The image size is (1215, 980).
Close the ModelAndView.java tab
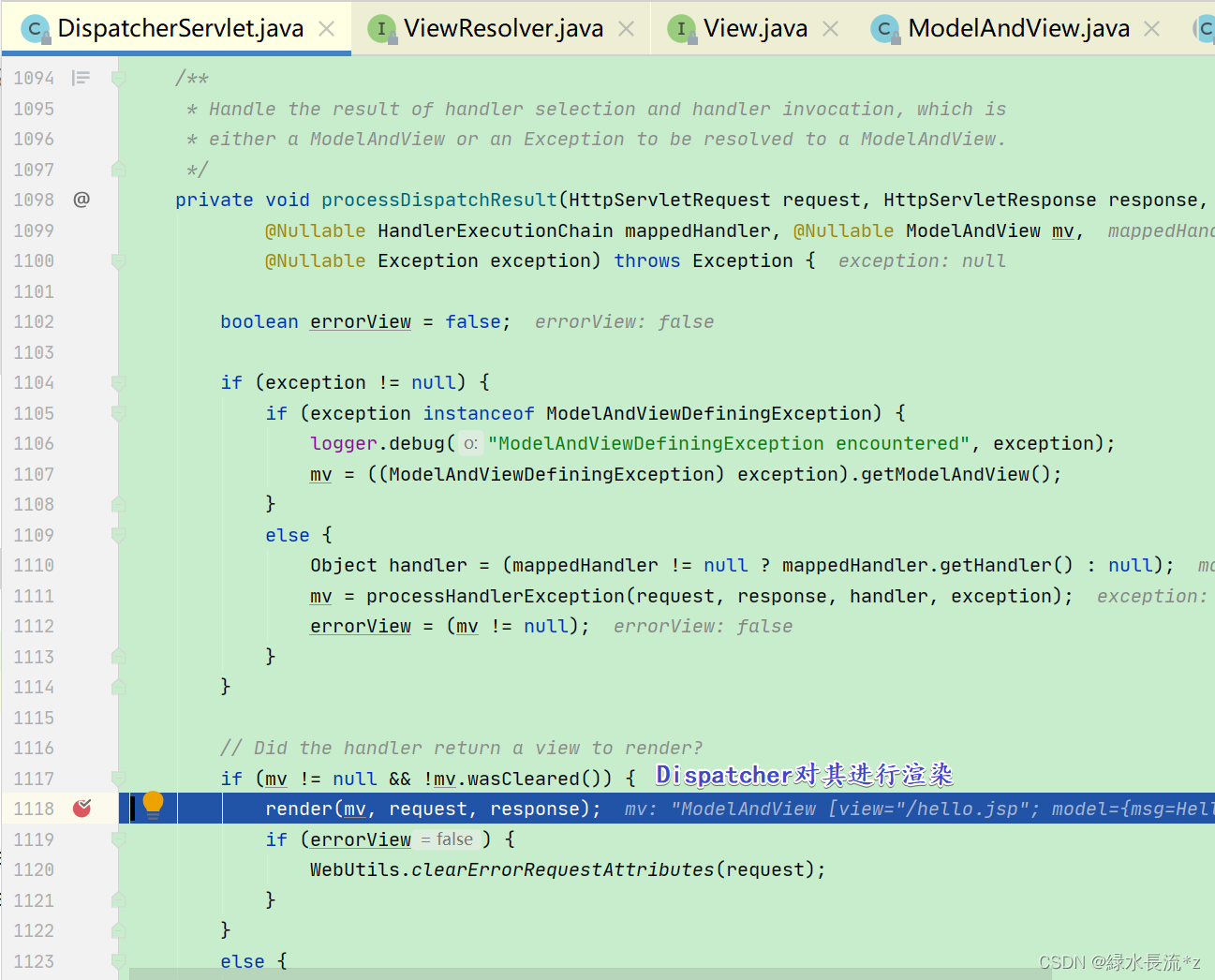(1152, 29)
